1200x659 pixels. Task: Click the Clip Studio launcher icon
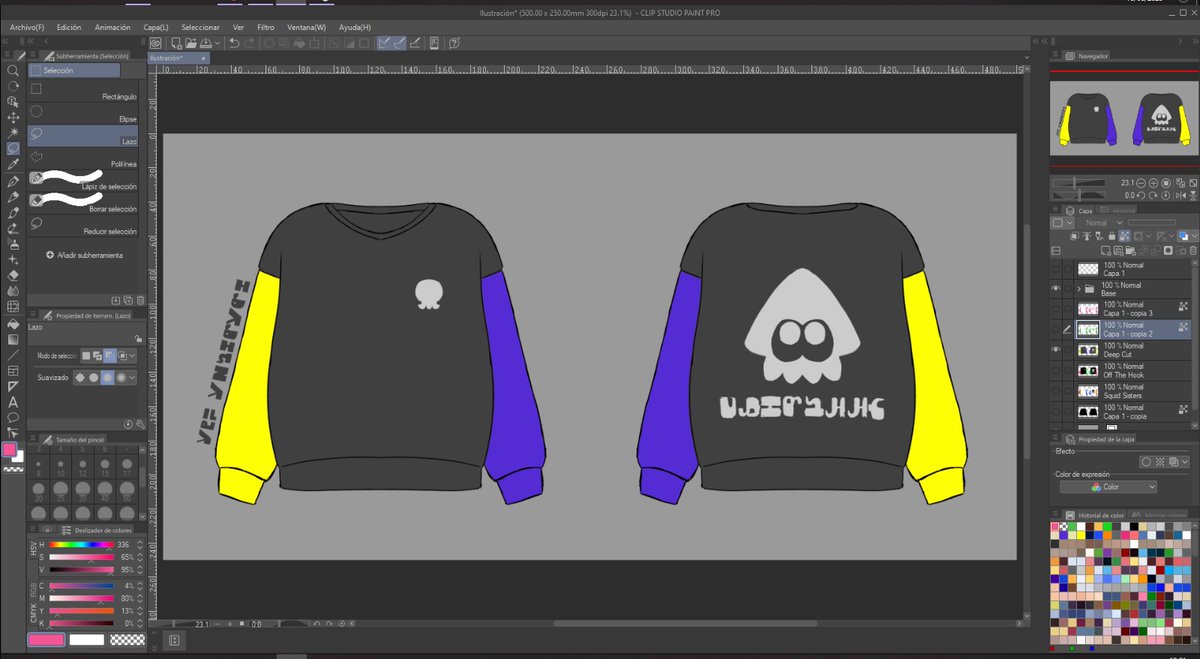click(156, 43)
